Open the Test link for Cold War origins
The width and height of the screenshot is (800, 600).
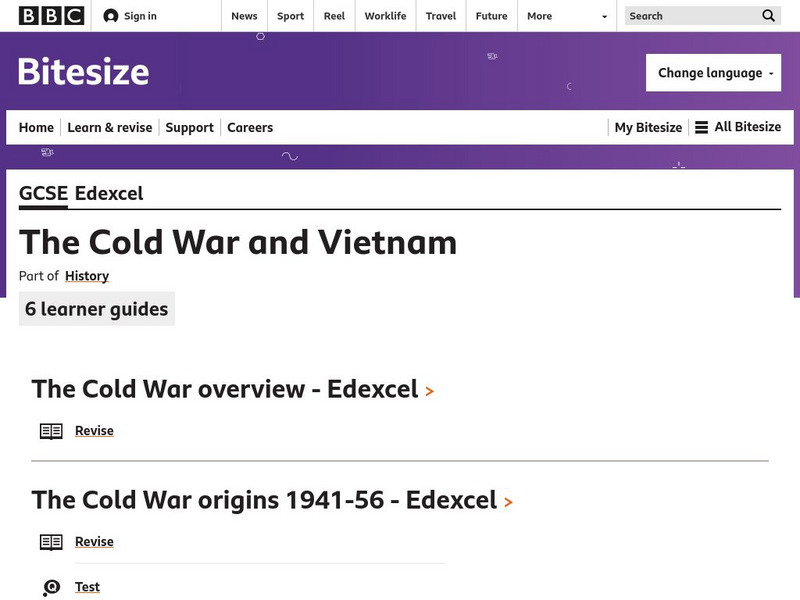tap(87, 586)
